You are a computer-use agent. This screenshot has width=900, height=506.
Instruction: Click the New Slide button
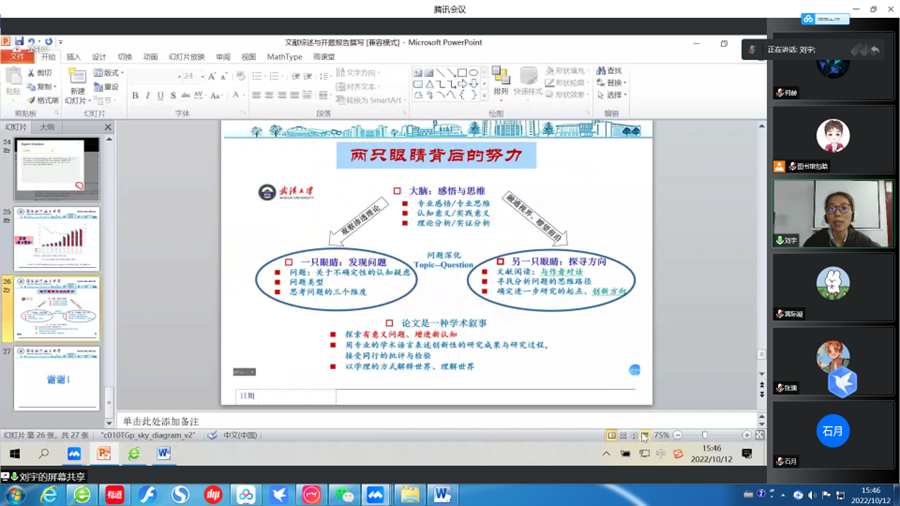pyautogui.click(x=76, y=87)
